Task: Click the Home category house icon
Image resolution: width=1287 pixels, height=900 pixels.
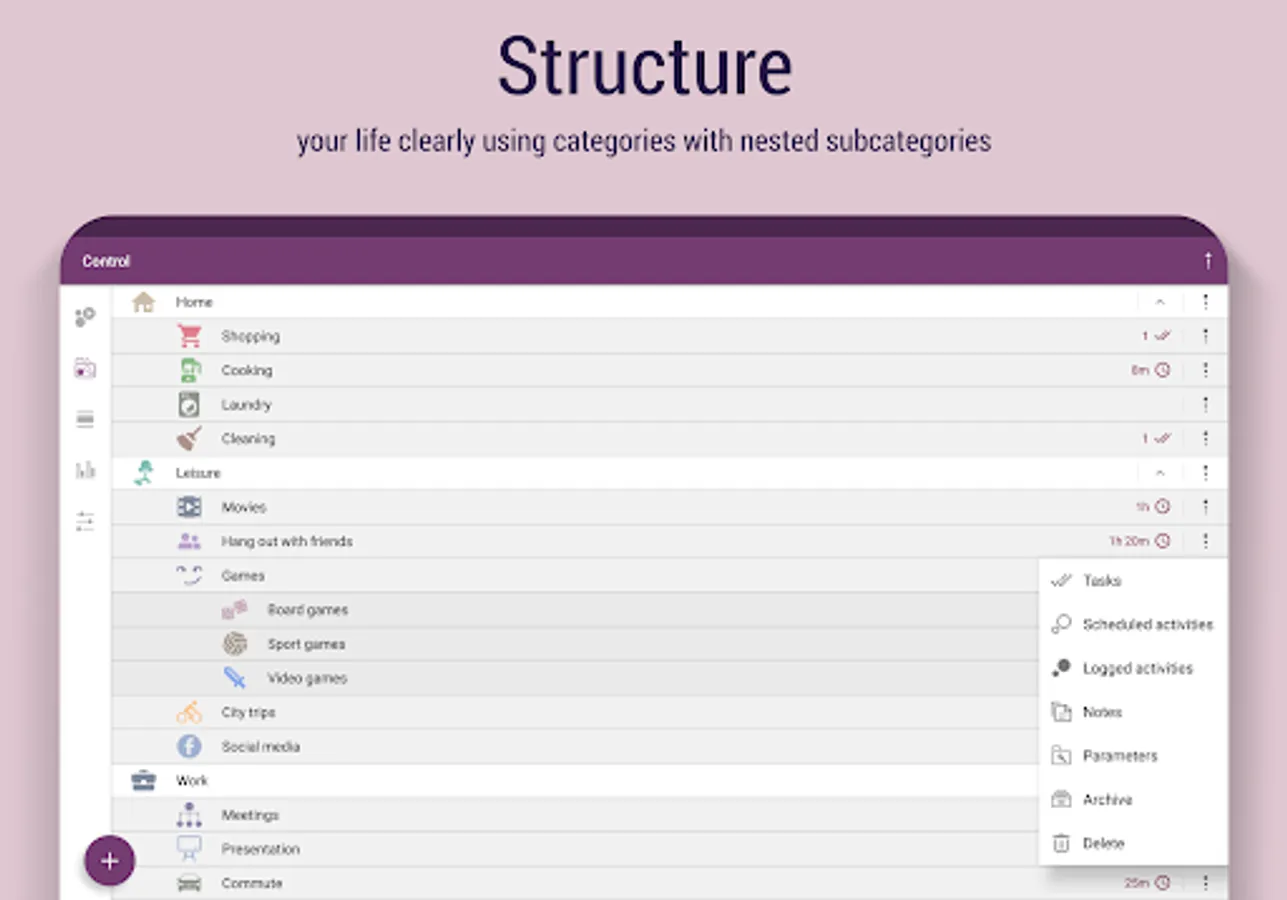Action: [x=144, y=302]
